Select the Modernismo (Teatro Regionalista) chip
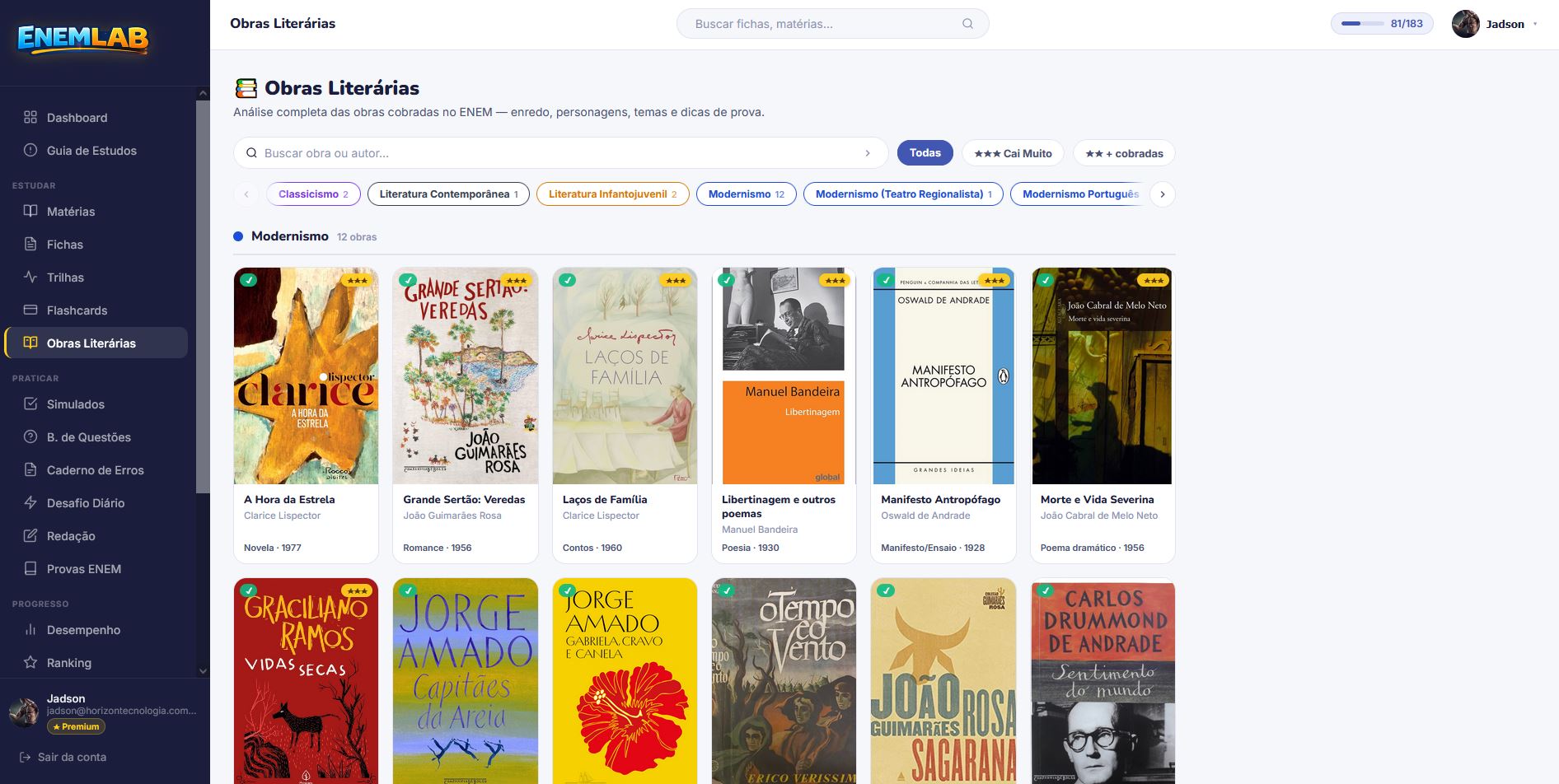This screenshot has width=1559, height=784. (x=903, y=194)
